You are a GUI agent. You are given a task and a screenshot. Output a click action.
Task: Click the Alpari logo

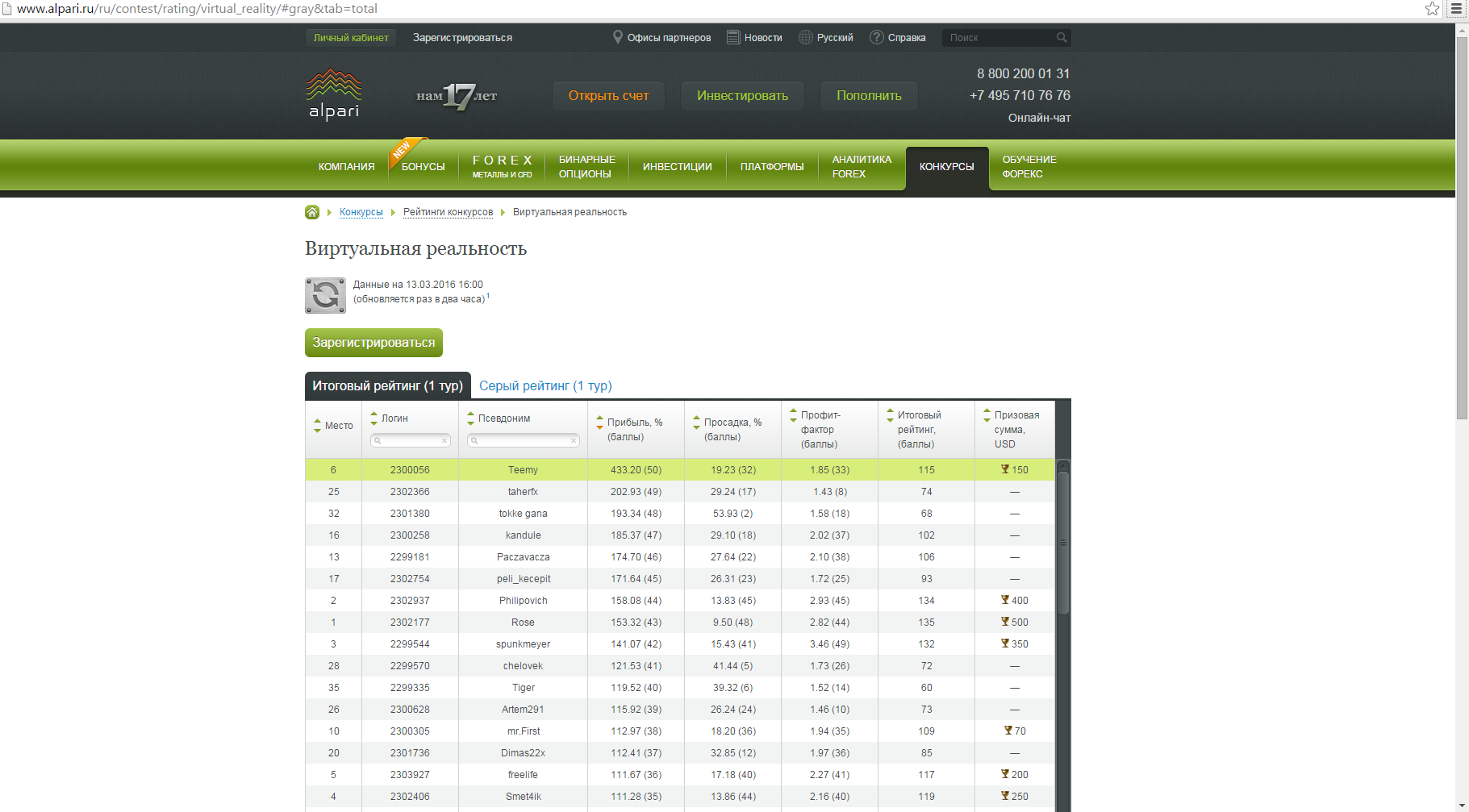click(x=334, y=94)
